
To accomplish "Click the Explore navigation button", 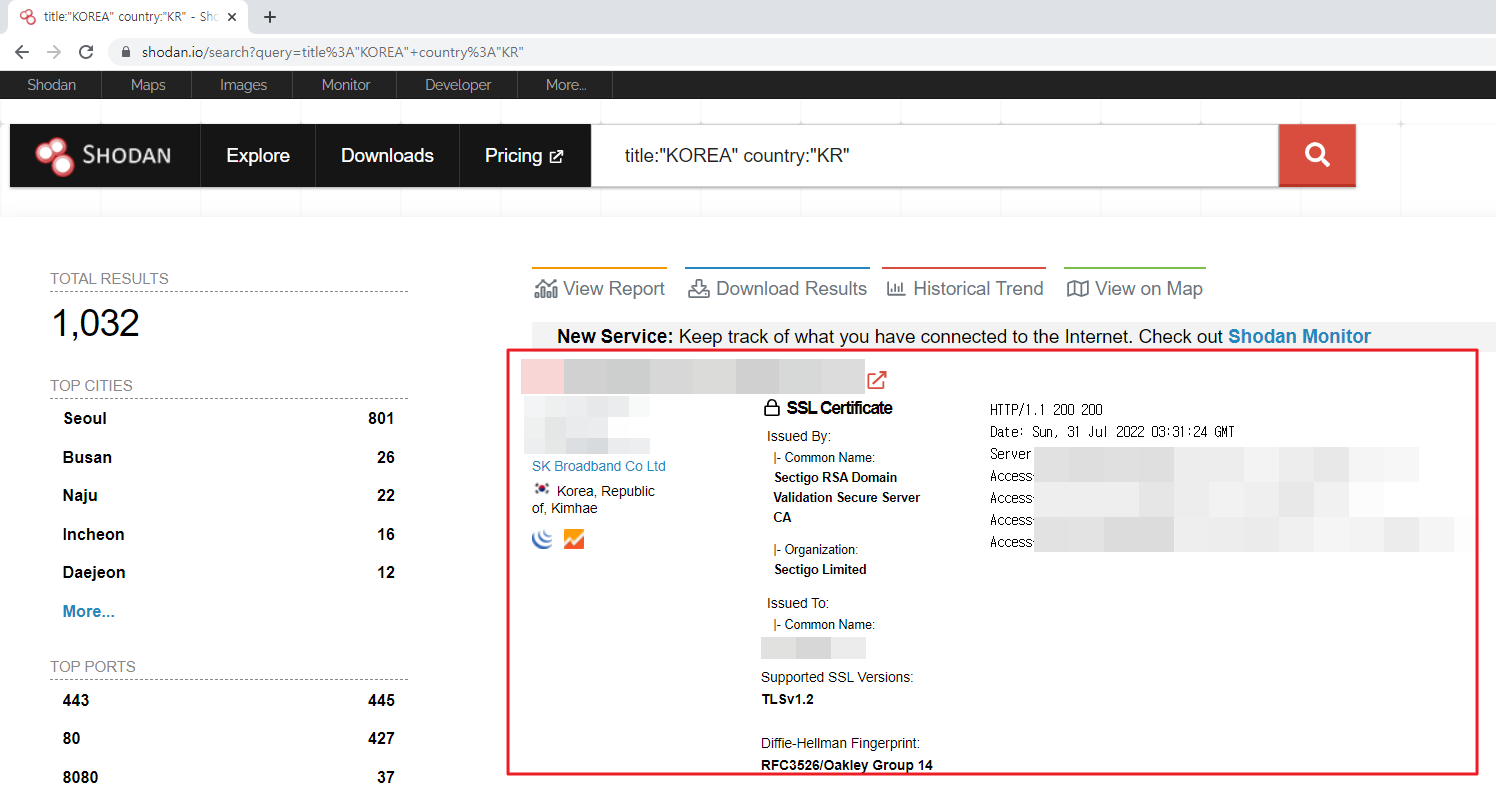I will pos(258,155).
